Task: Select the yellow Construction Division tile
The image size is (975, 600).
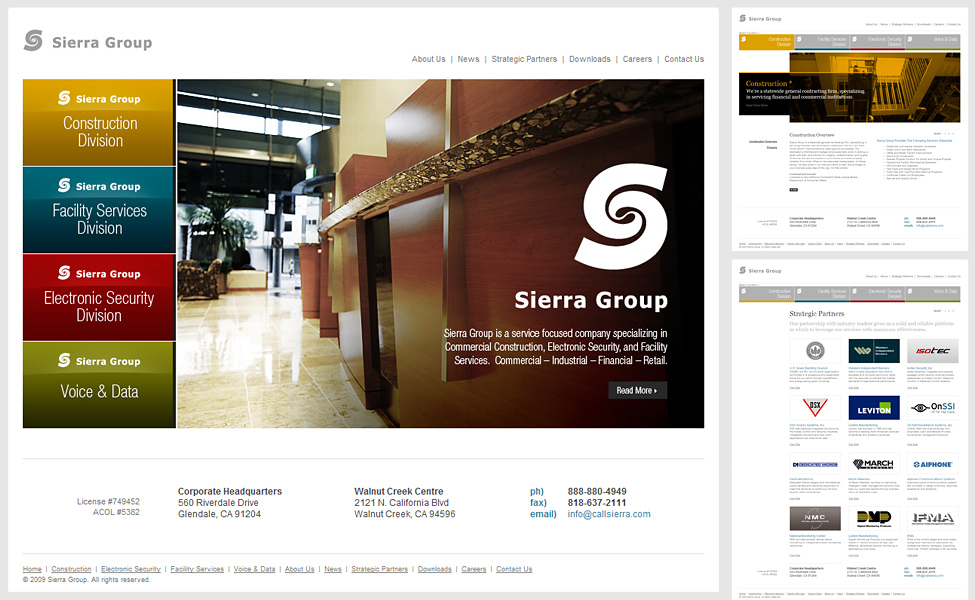Action: 99,122
